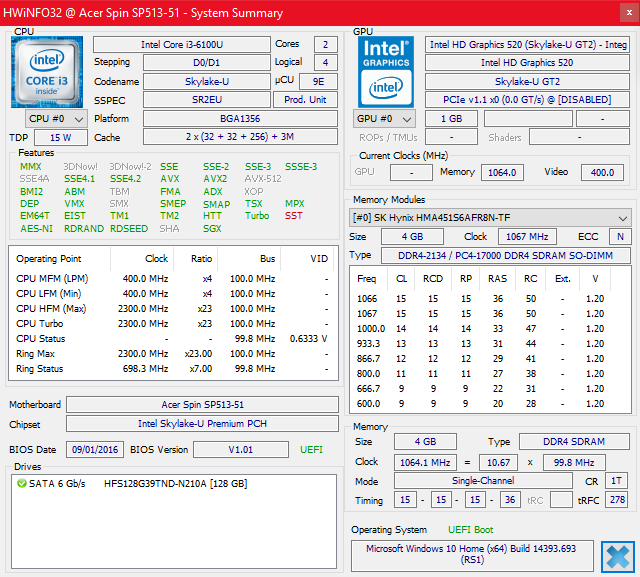Screen dimensions: 640x577
Task: Click the Memory Mode Single-Channel field
Action: [x=483, y=481]
